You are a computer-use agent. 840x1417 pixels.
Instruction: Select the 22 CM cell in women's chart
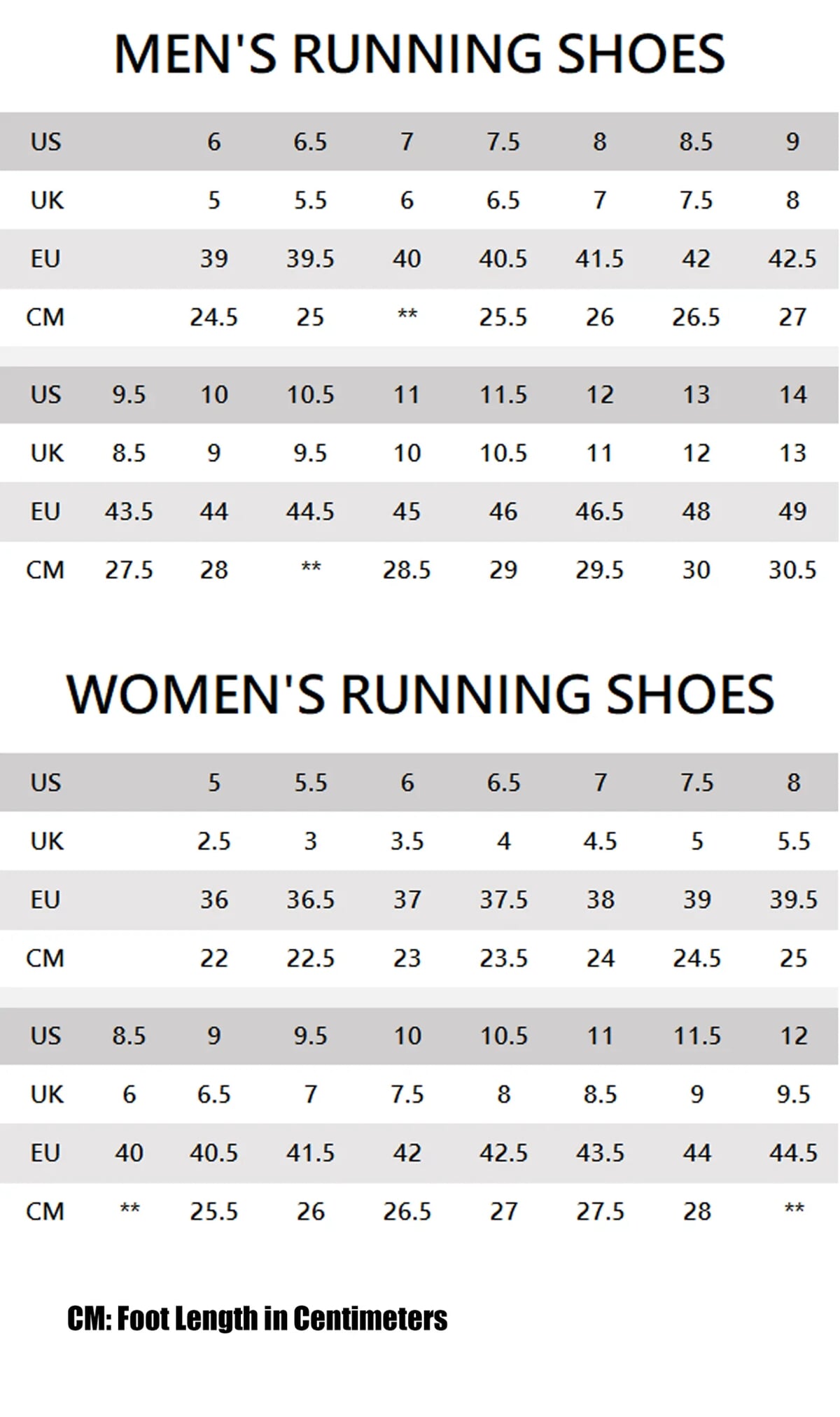(213, 958)
